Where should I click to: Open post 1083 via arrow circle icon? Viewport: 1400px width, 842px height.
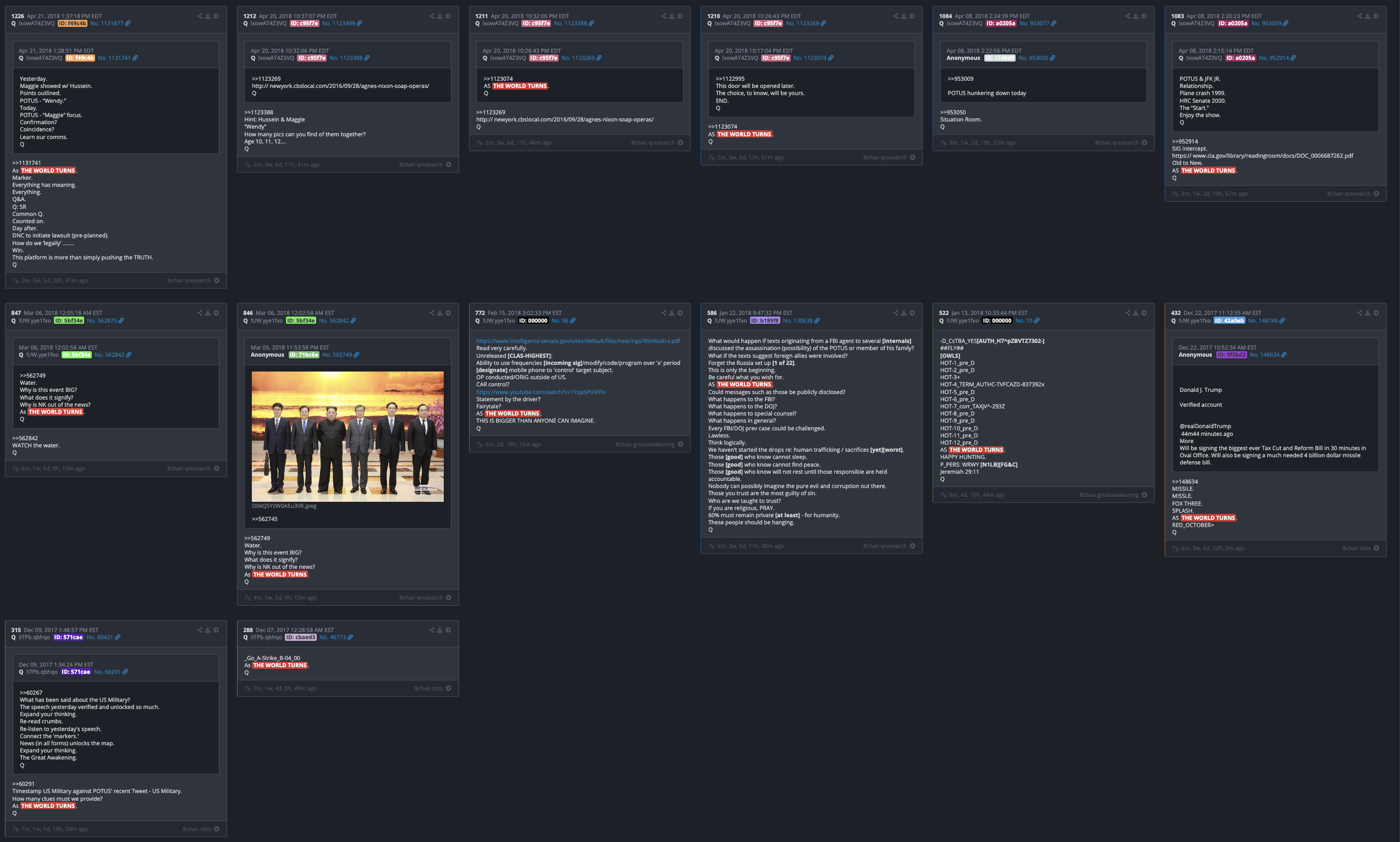click(x=1376, y=16)
